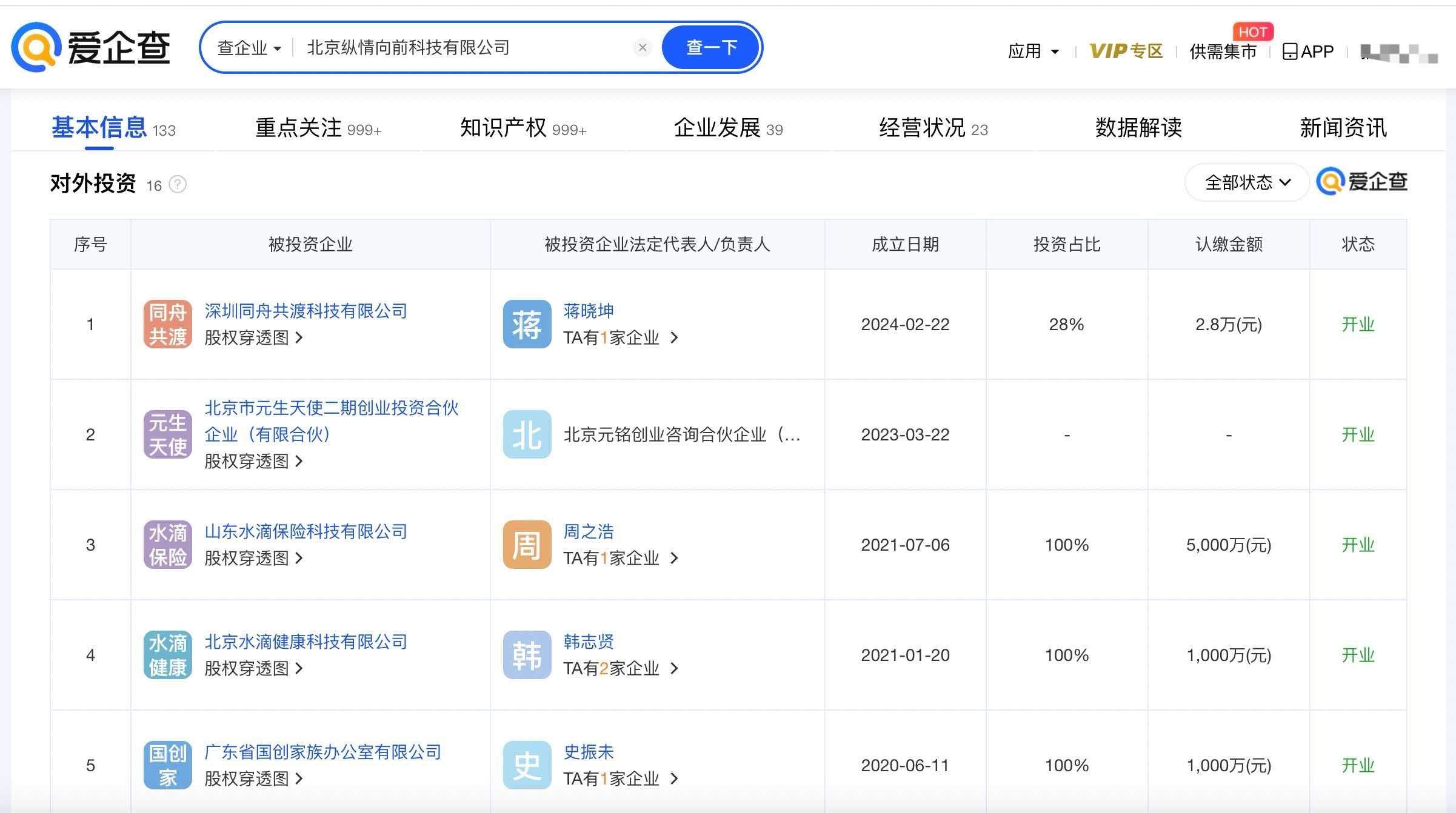Open the 全部状态 filter dropdown
Image resolution: width=1456 pixels, height=813 pixels.
click(x=1247, y=182)
